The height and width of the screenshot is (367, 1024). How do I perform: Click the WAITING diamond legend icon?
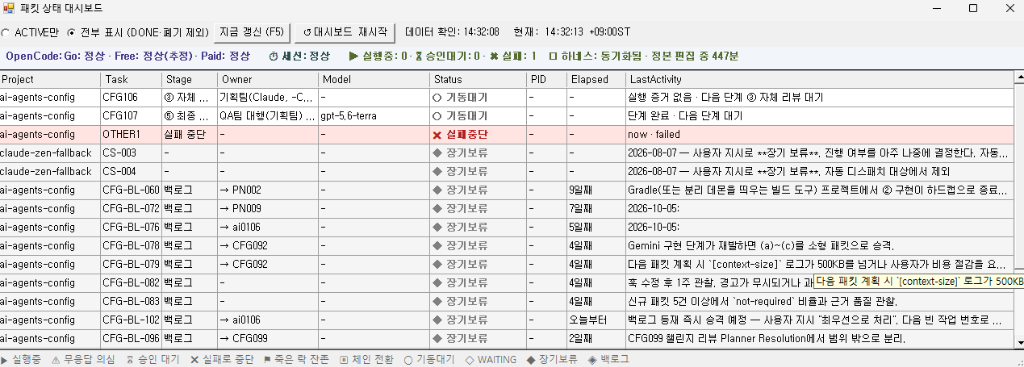tap(469, 360)
